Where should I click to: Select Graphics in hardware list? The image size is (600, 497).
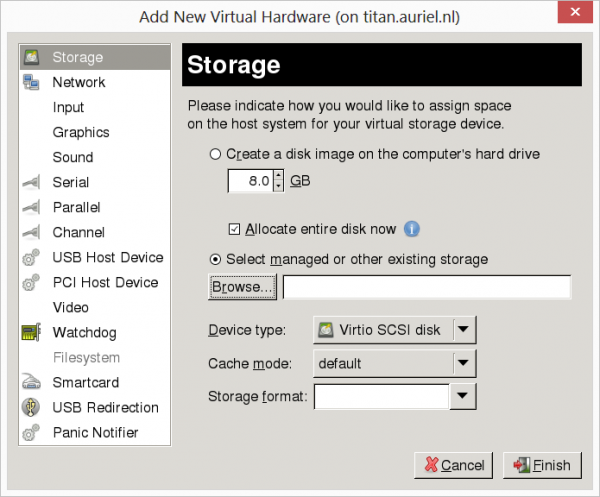click(81, 133)
